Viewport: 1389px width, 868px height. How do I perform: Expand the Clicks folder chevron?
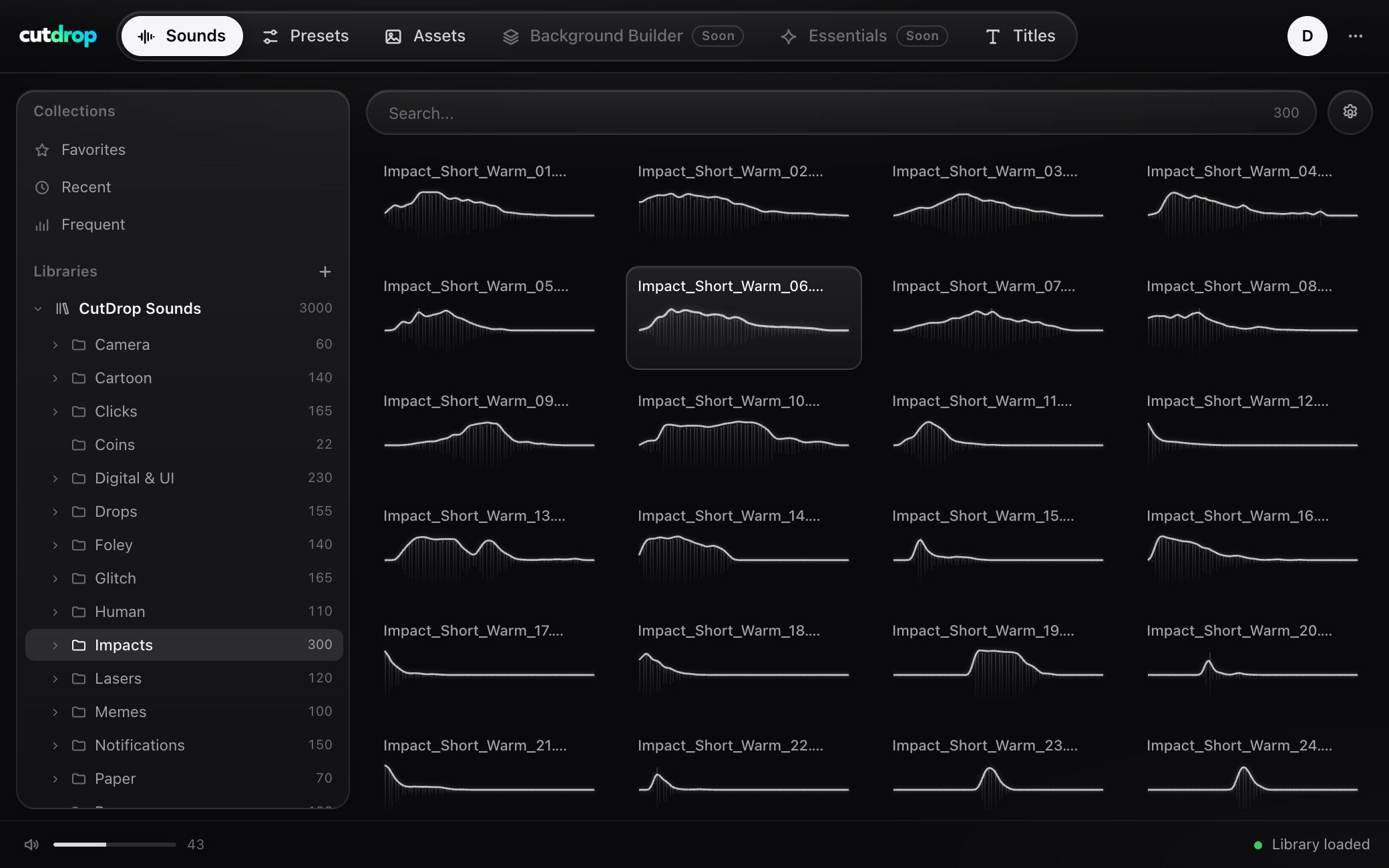(55, 411)
